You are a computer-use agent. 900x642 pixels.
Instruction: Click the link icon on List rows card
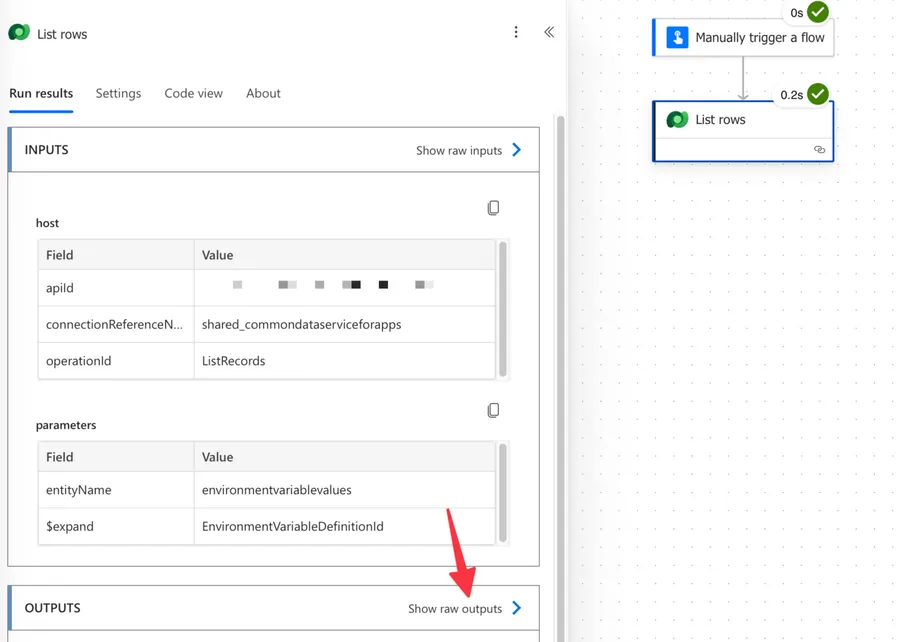[819, 149]
